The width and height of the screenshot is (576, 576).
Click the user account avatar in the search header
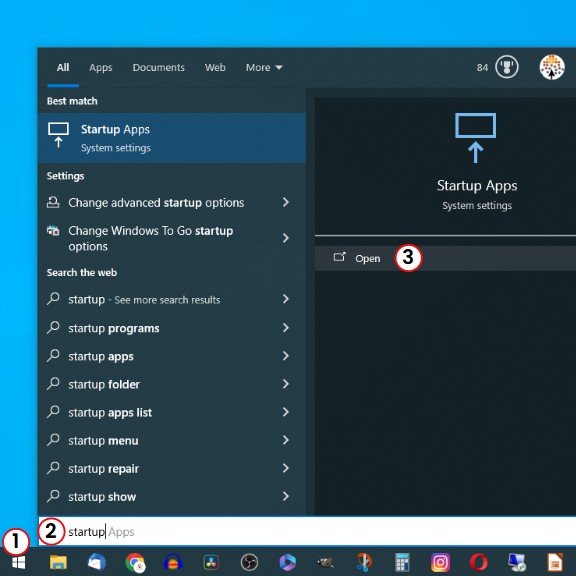pyautogui.click(x=552, y=67)
